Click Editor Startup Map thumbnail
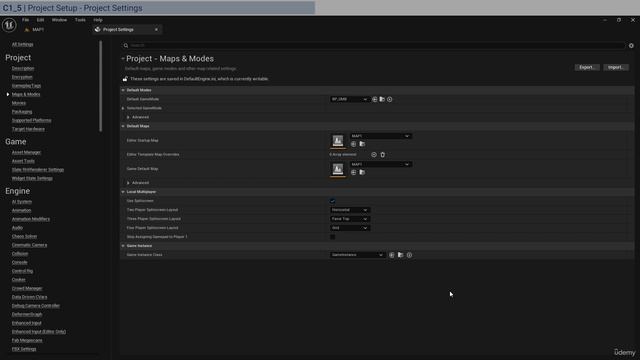The width and height of the screenshot is (640, 360). point(338,141)
